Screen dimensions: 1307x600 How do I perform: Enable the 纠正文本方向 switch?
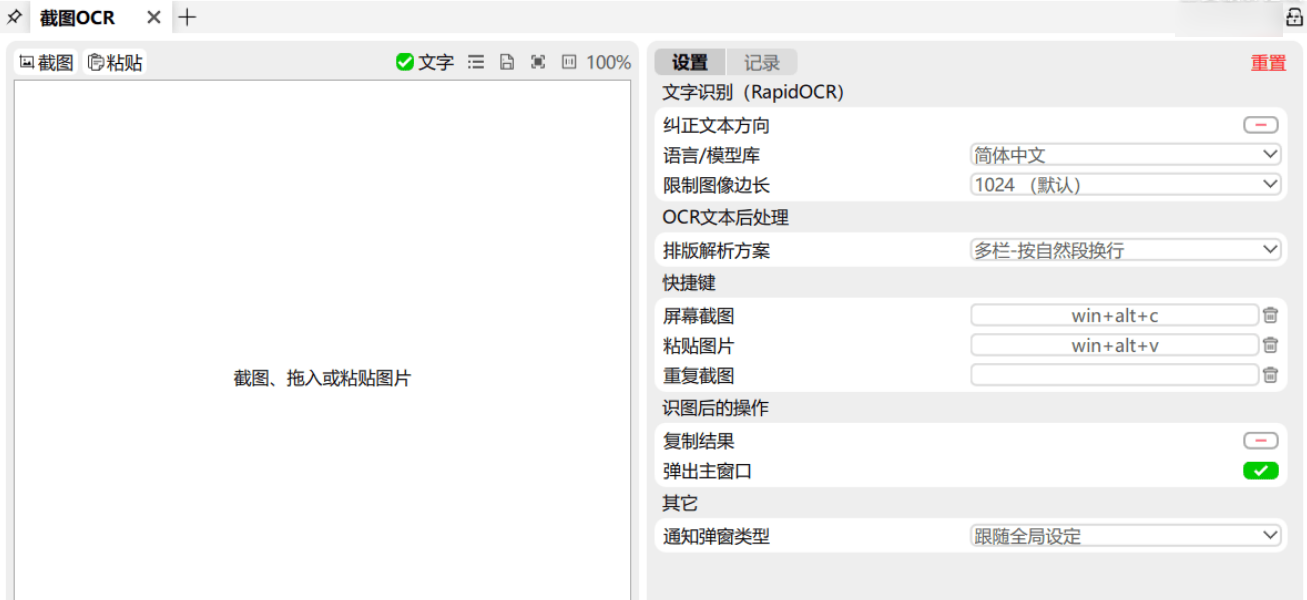click(1260, 125)
